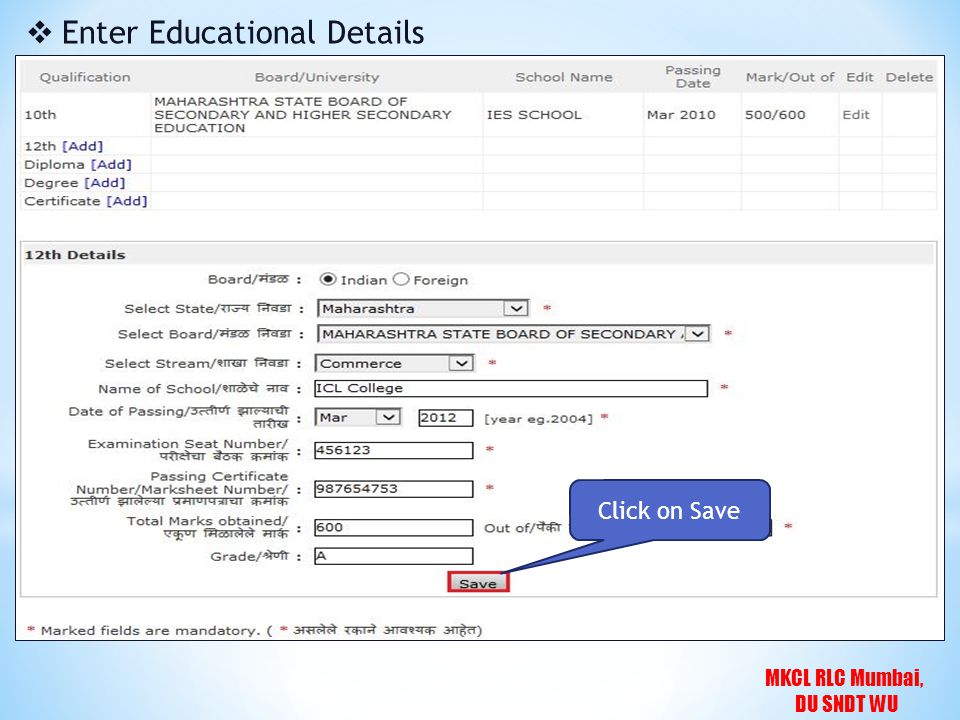Image resolution: width=960 pixels, height=720 pixels.
Task: Click Add link for Certificate qualification
Action: (x=127, y=201)
